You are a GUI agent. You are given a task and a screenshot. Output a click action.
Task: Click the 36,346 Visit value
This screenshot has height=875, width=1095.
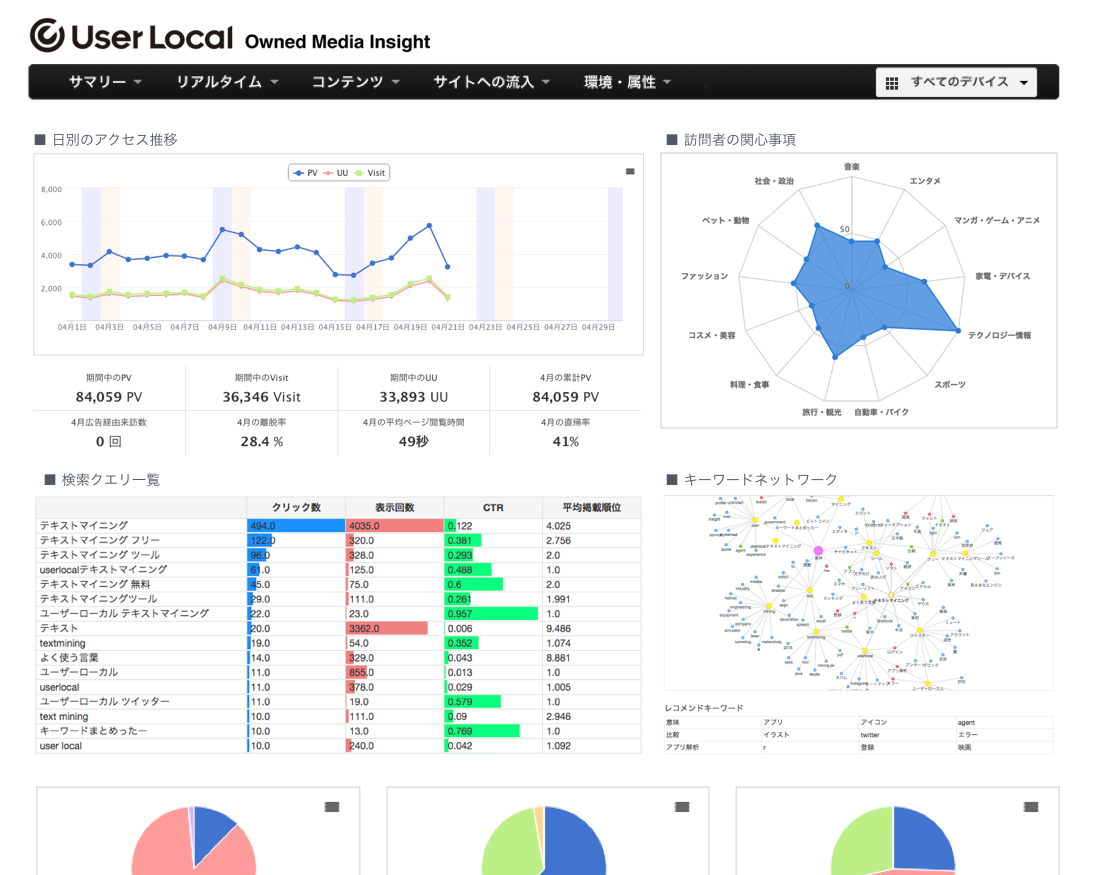pos(261,397)
